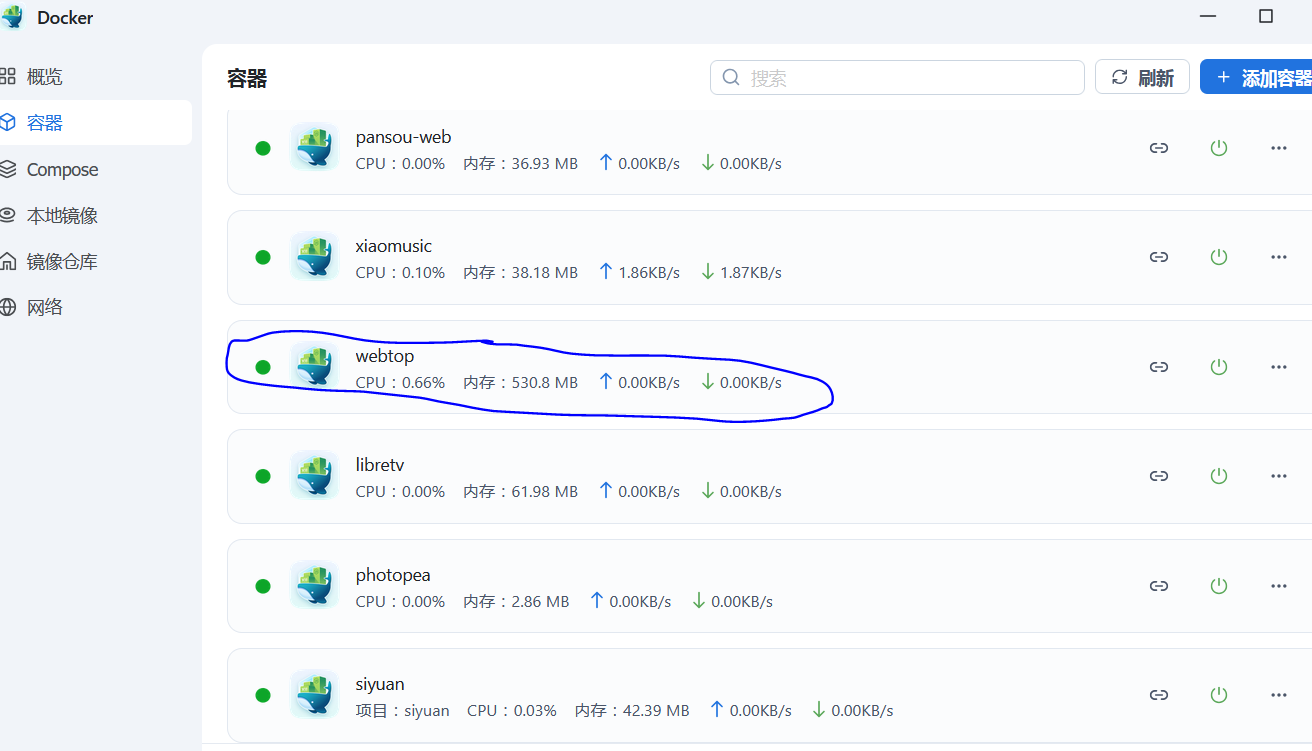Select the webtop container name

click(385, 356)
